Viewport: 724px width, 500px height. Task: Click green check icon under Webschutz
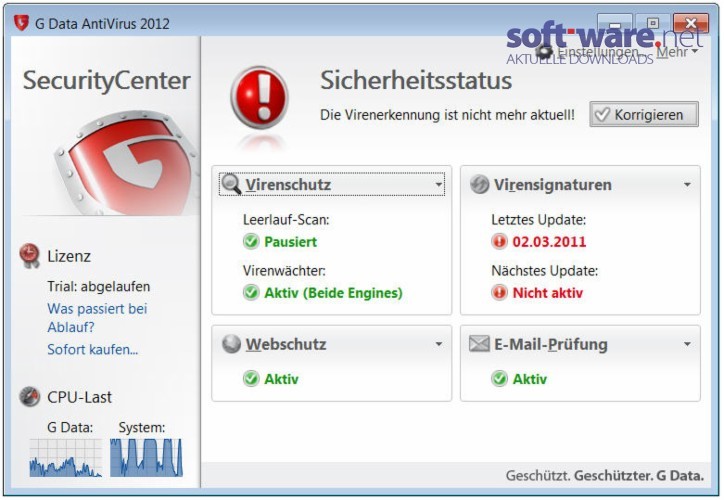[251, 379]
